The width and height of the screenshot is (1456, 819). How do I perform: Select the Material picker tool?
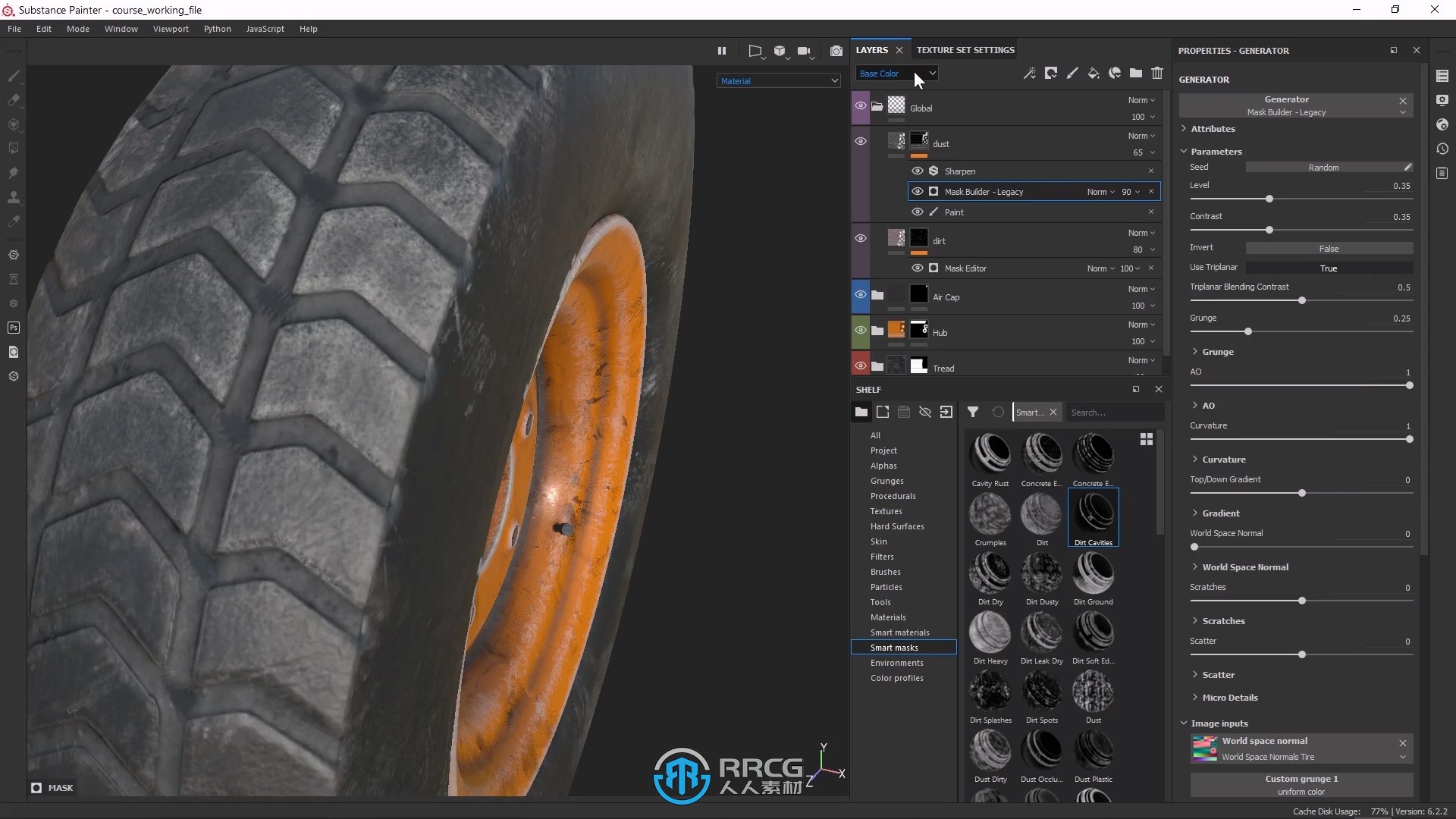tap(14, 221)
